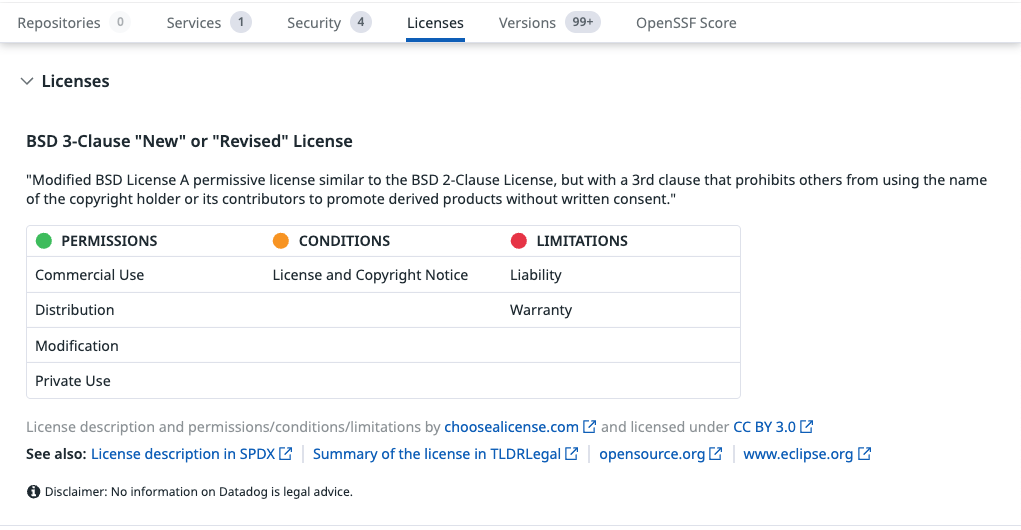Image resolution: width=1021 pixels, height=530 pixels.
Task: Select the Versions tab
Action: tap(527, 23)
